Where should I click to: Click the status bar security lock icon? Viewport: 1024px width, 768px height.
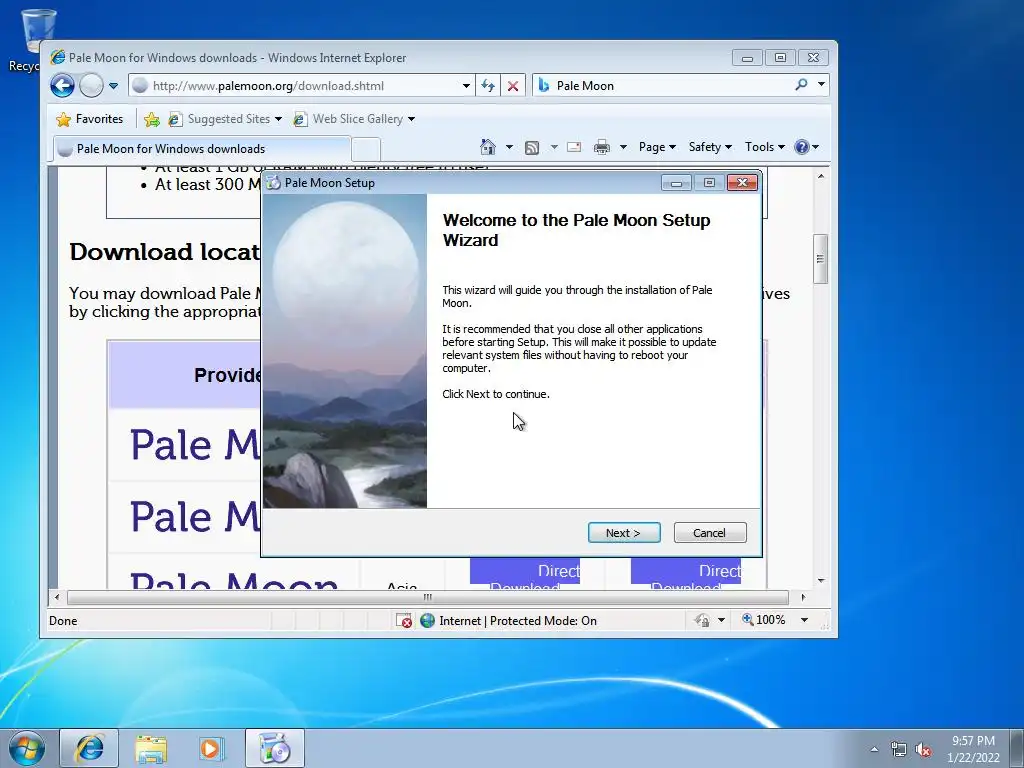pyautogui.click(x=702, y=620)
